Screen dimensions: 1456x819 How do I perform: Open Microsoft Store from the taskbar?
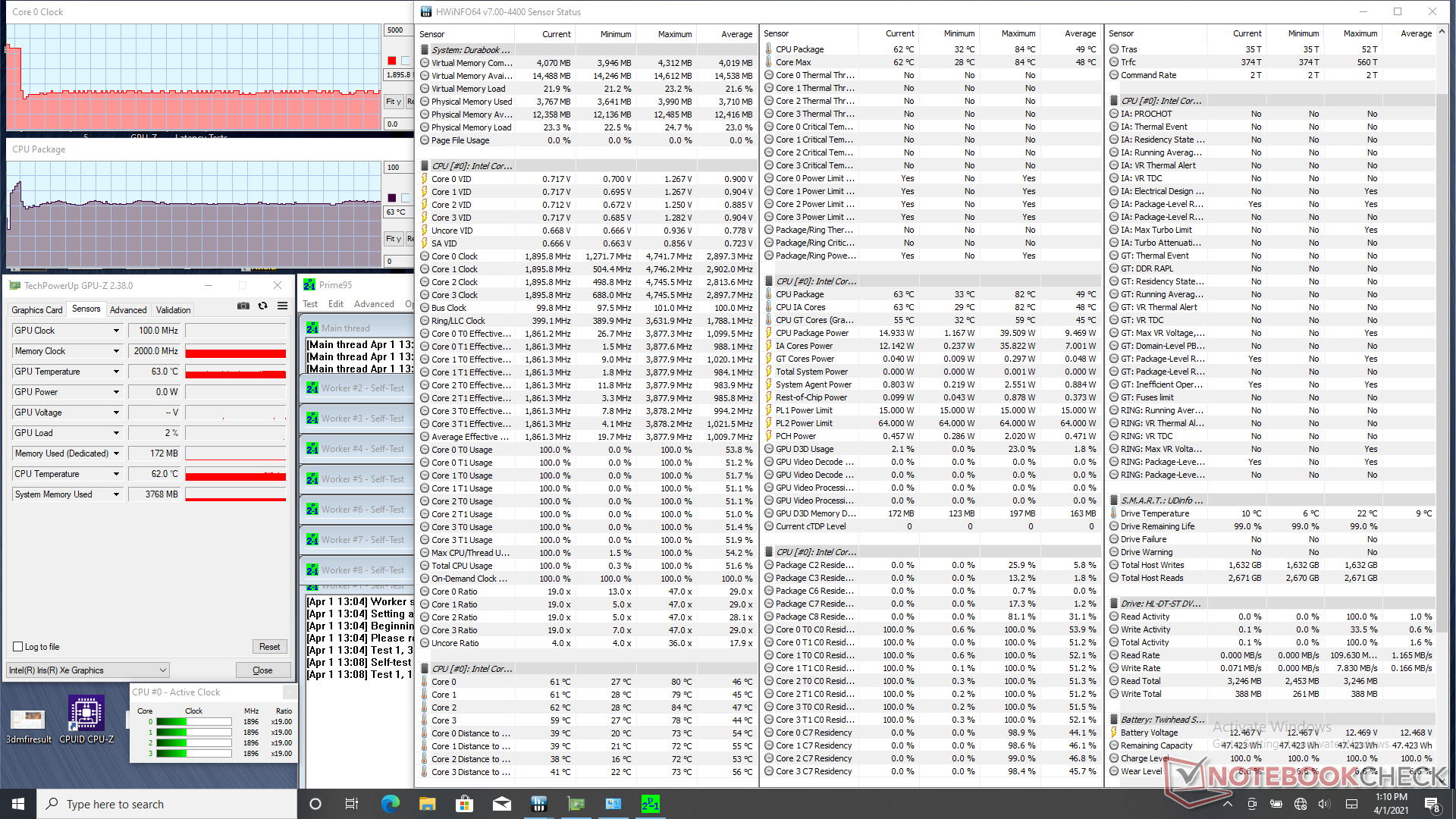pyautogui.click(x=464, y=804)
